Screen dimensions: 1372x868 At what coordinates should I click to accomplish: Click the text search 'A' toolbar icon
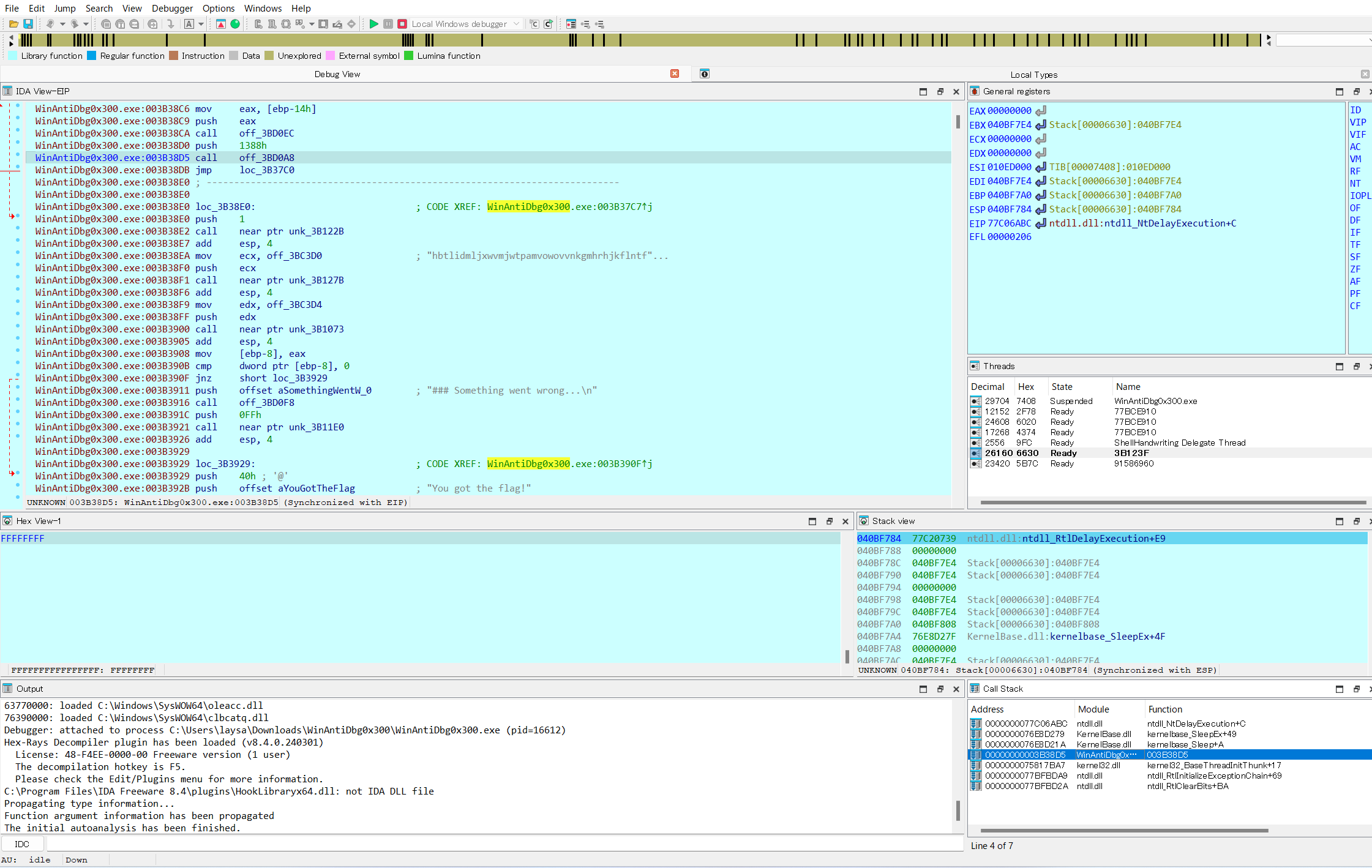(x=189, y=24)
